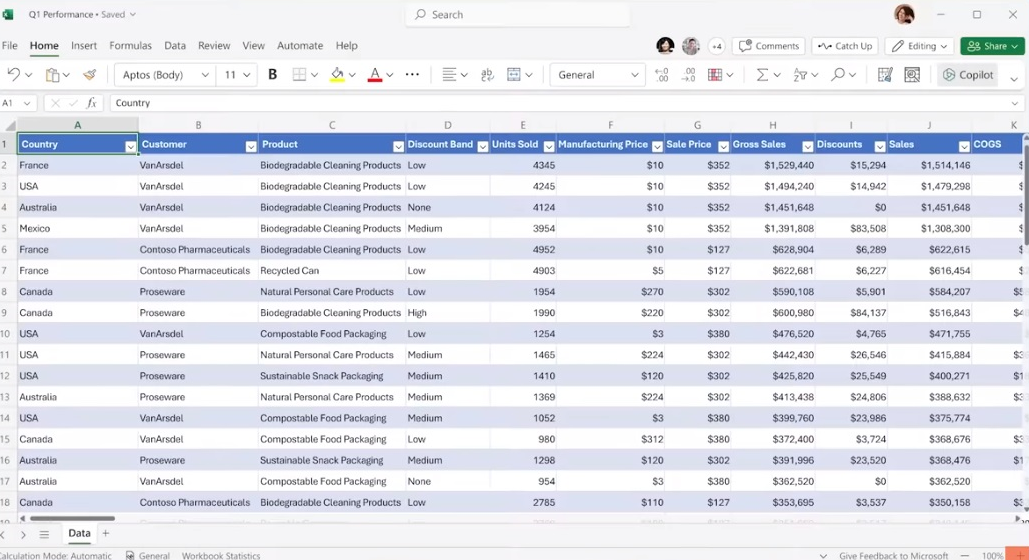The image size is (1029, 560).
Task: Click the Comments button
Action: click(768, 46)
